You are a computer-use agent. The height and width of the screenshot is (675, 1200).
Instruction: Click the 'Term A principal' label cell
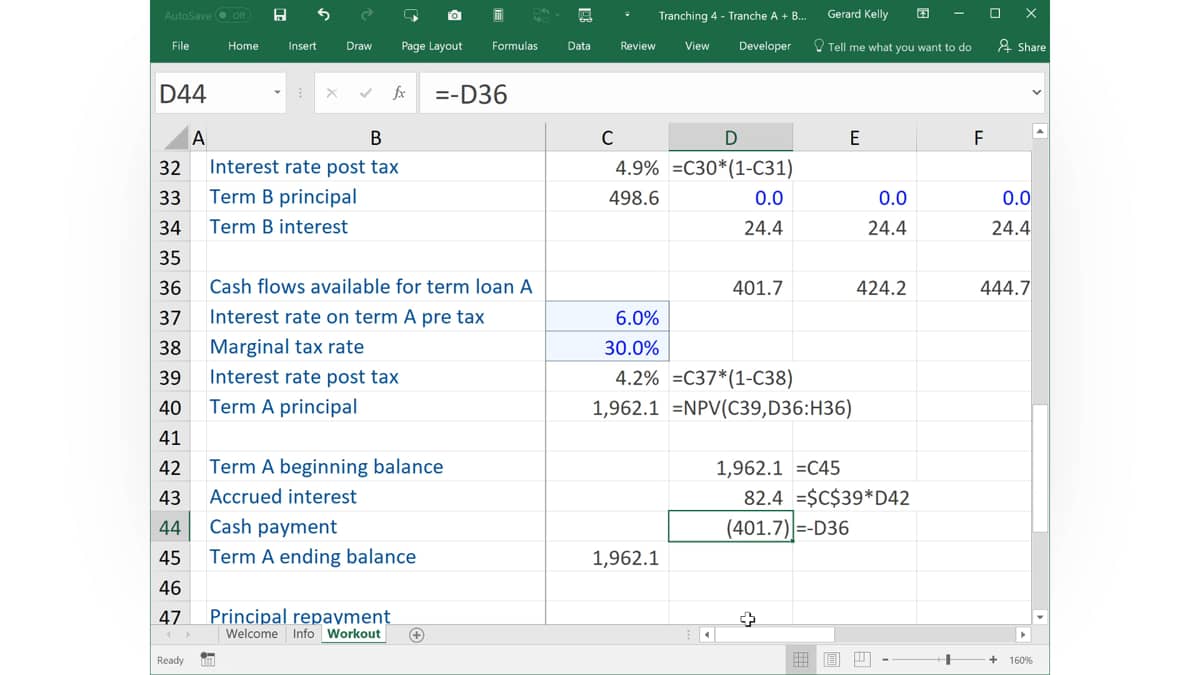tap(375, 407)
